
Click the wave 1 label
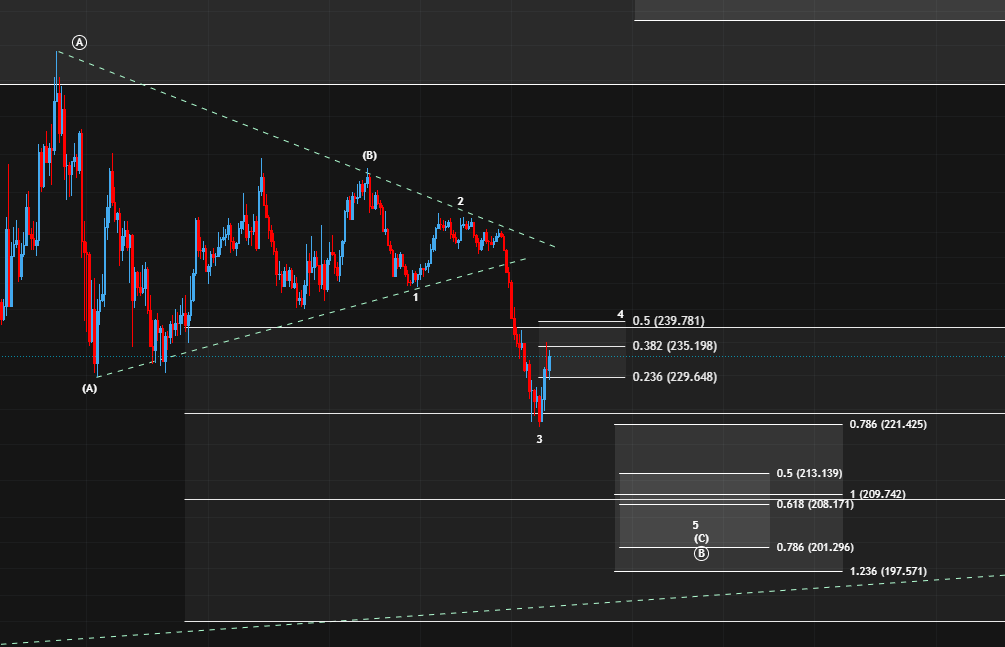415,298
